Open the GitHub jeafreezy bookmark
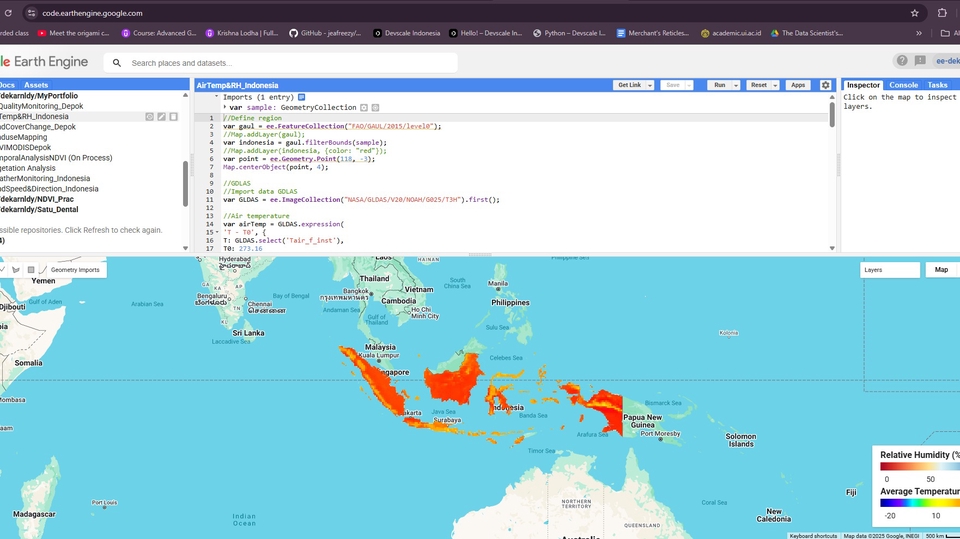The height and width of the screenshot is (539, 960). (325, 33)
